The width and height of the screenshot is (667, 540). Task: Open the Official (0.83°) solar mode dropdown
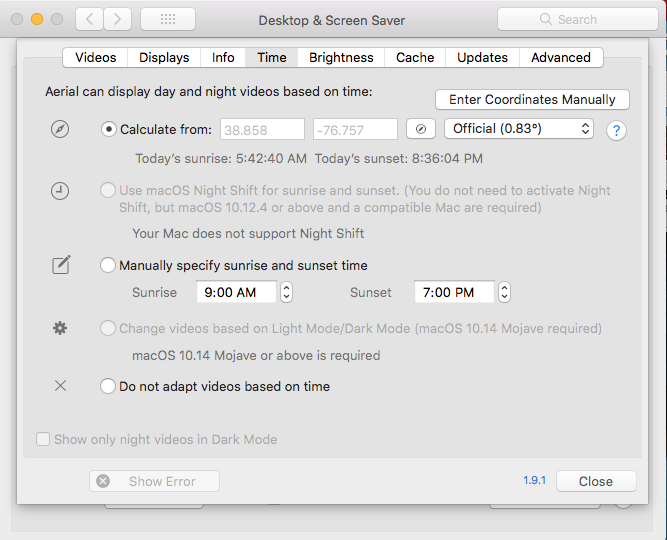(519, 129)
